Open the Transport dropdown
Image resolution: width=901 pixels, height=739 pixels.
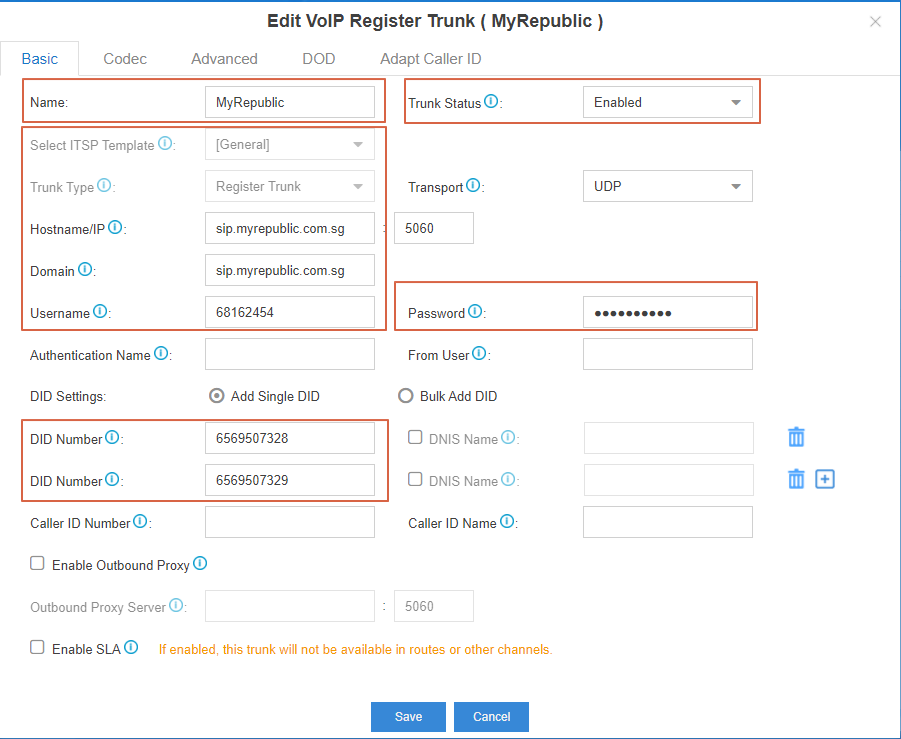[x=737, y=186]
